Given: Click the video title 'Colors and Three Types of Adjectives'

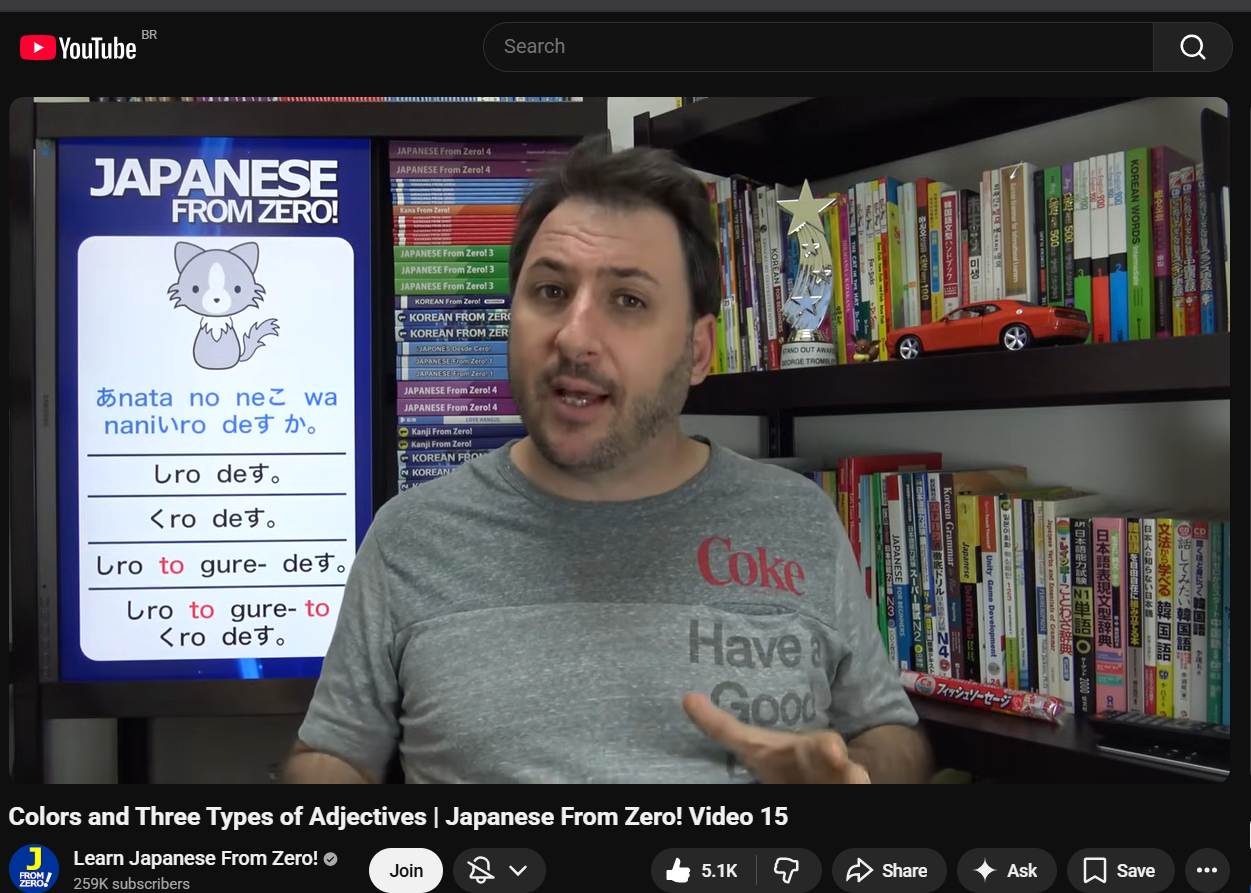Looking at the screenshot, I should [x=398, y=816].
